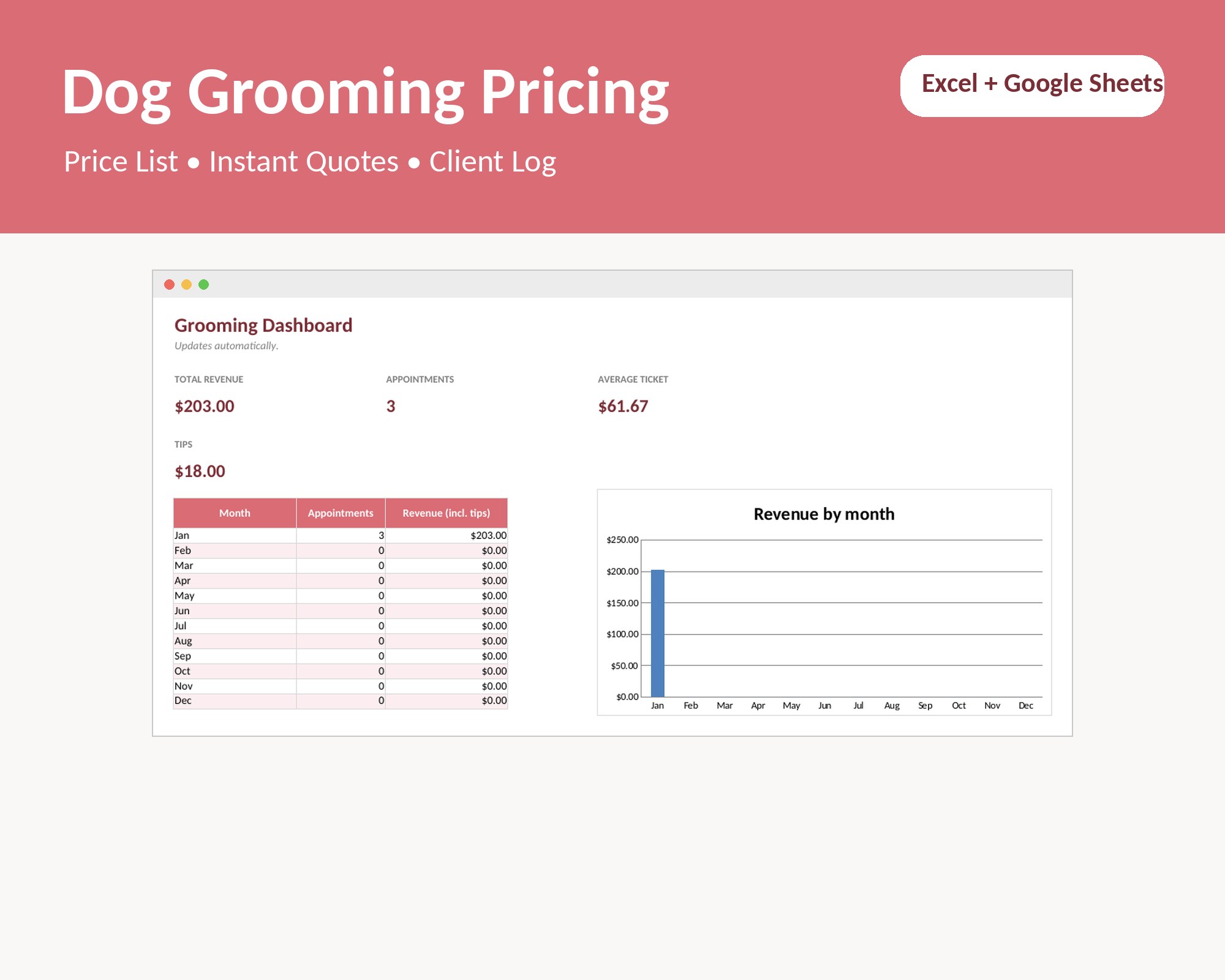The width and height of the screenshot is (1225, 980).
Task: Select the Apr row month cell
Action: point(235,581)
